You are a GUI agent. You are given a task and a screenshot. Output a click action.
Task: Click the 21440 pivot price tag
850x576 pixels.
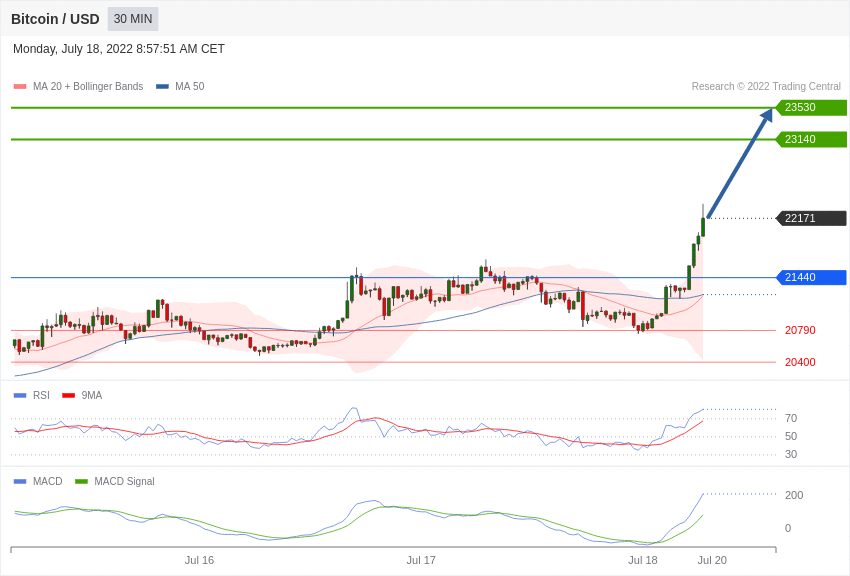click(x=811, y=277)
